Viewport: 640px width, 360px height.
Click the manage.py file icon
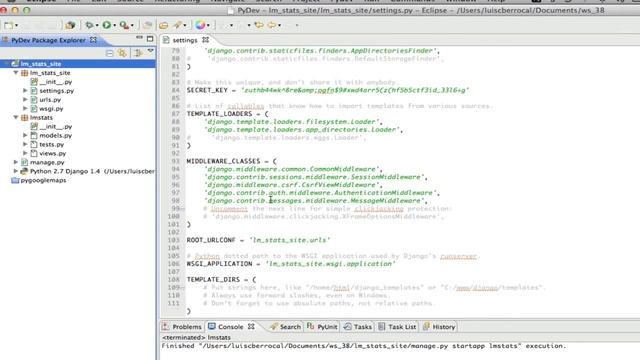[x=24, y=162]
